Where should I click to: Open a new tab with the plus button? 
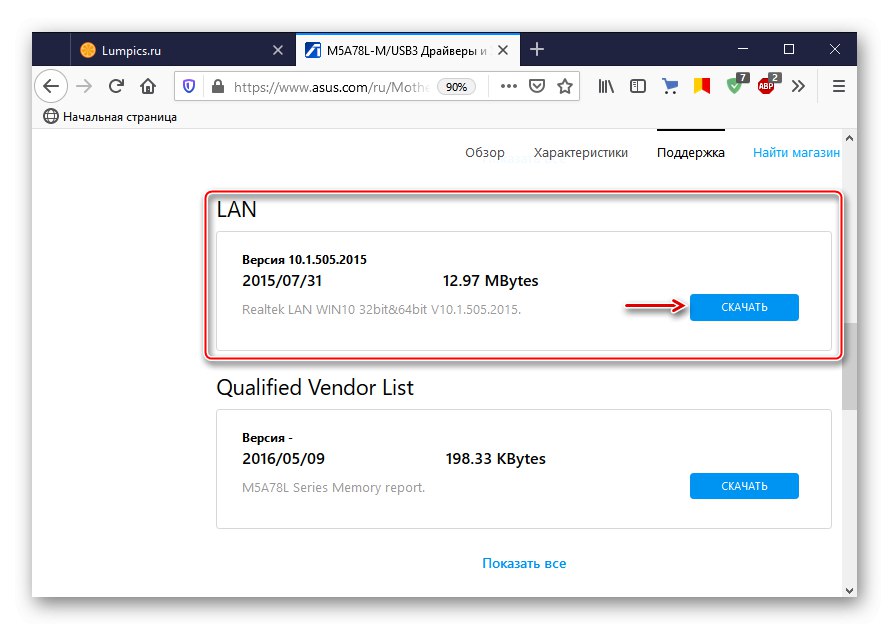pos(536,50)
